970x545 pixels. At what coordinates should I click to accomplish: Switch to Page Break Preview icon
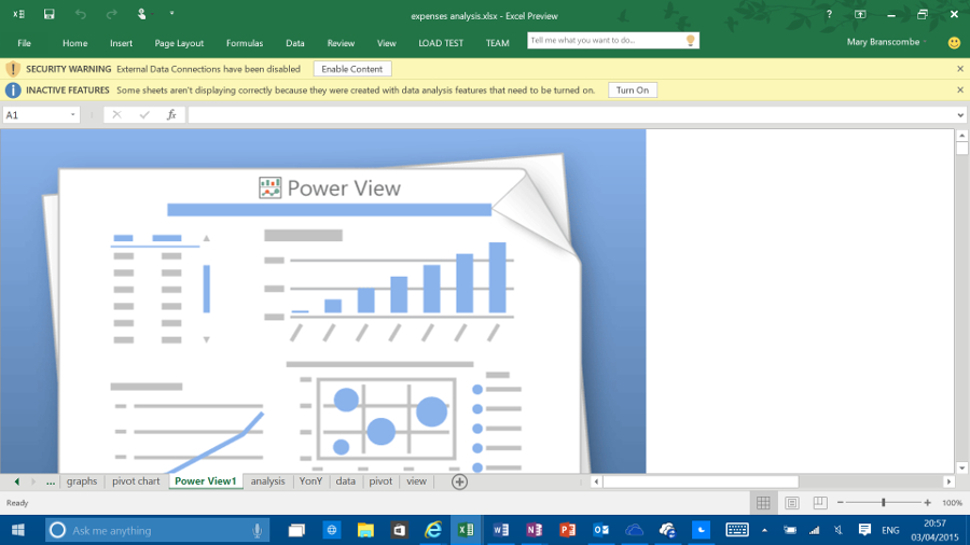[x=820, y=503]
